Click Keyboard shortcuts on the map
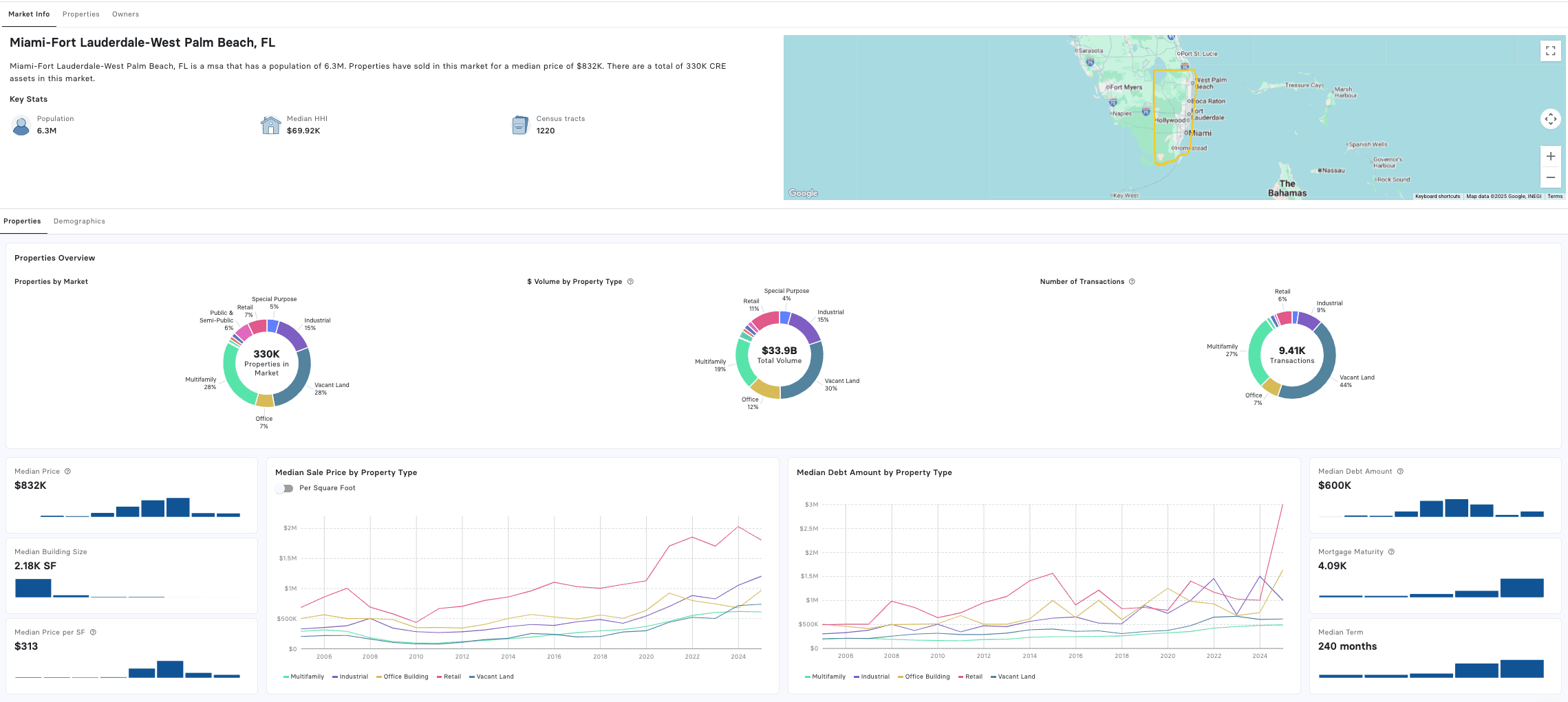The height and width of the screenshot is (702, 1568). 1437,197
